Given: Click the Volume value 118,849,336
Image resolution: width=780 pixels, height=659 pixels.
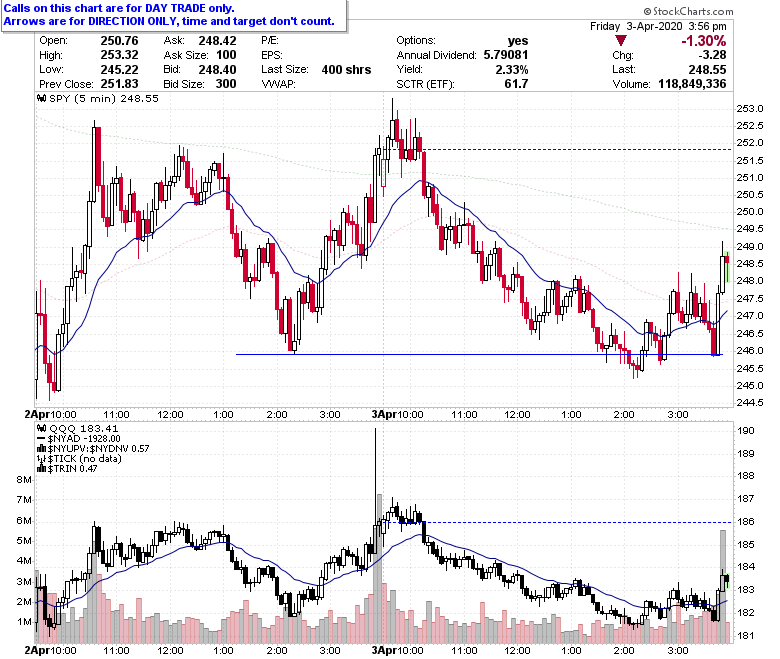Looking at the screenshot, I should point(692,84).
